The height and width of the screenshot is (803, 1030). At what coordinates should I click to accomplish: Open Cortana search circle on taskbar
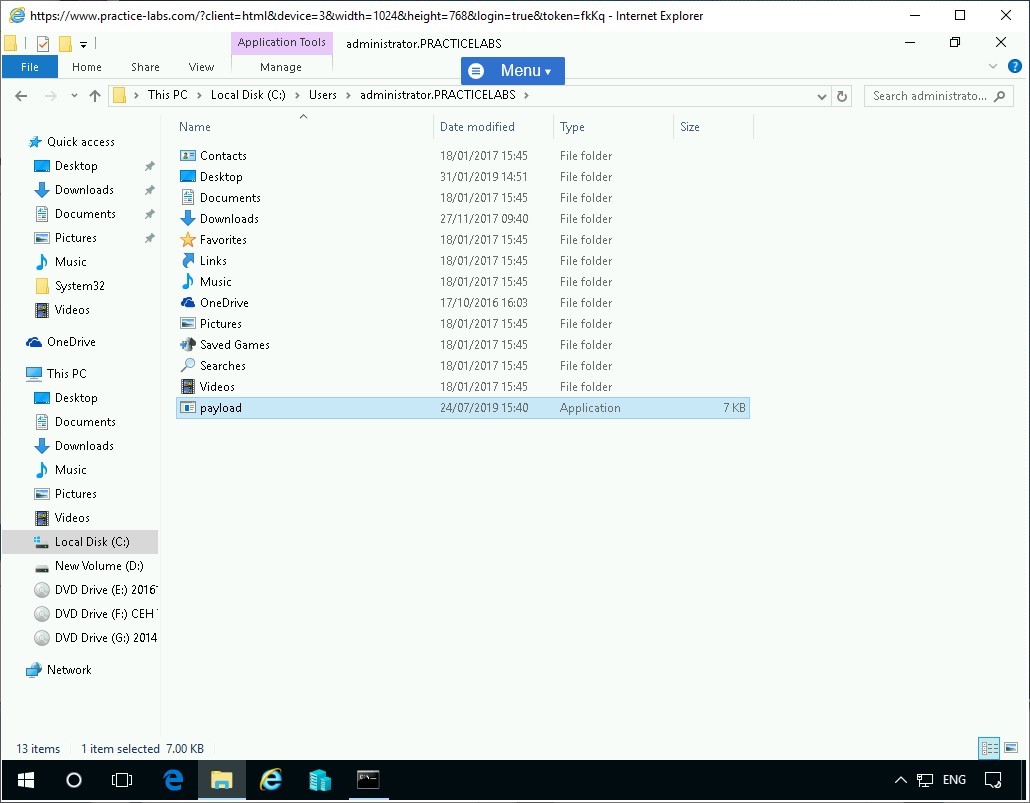(74, 780)
